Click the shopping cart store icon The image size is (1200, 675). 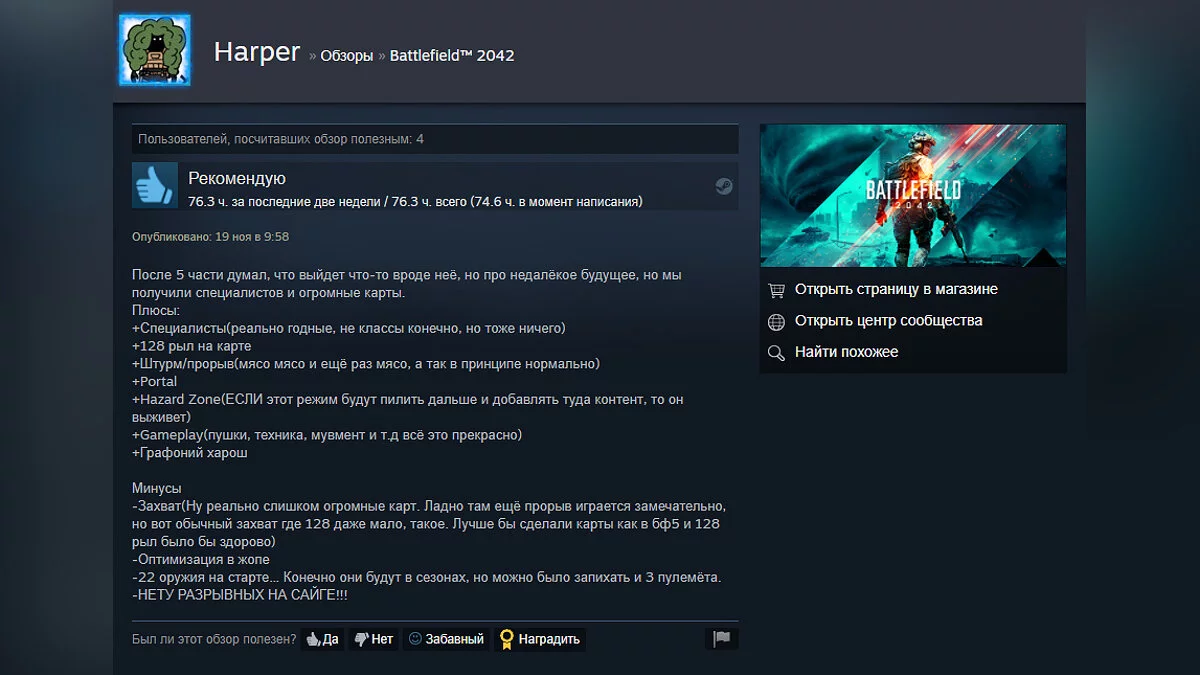[776, 290]
